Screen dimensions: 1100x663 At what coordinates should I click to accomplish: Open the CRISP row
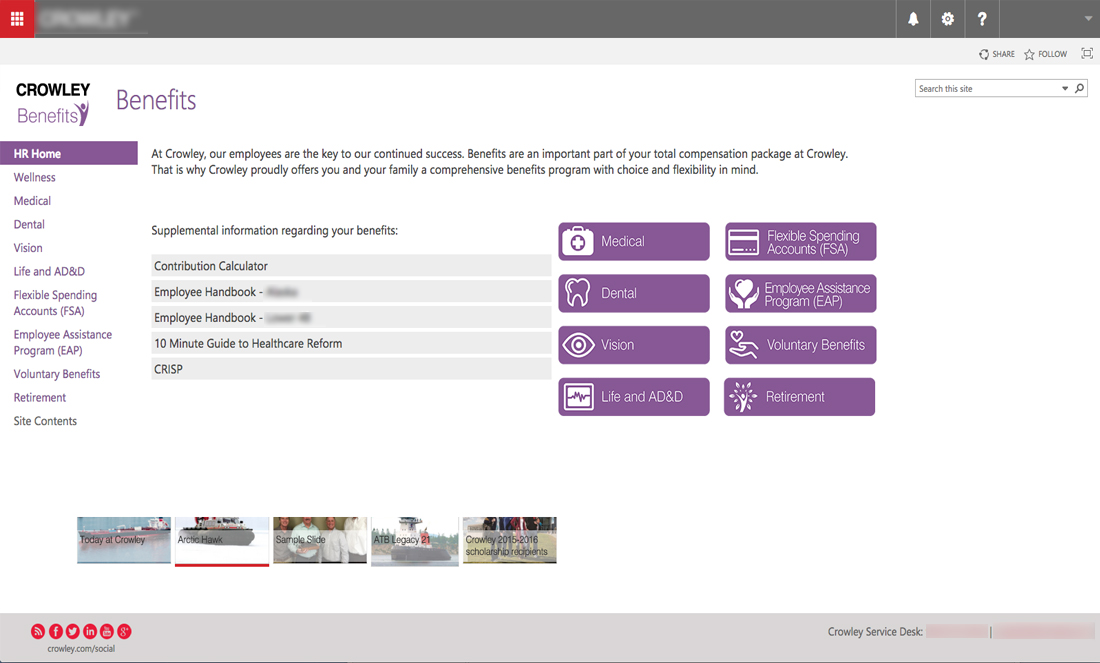pyautogui.click(x=351, y=369)
